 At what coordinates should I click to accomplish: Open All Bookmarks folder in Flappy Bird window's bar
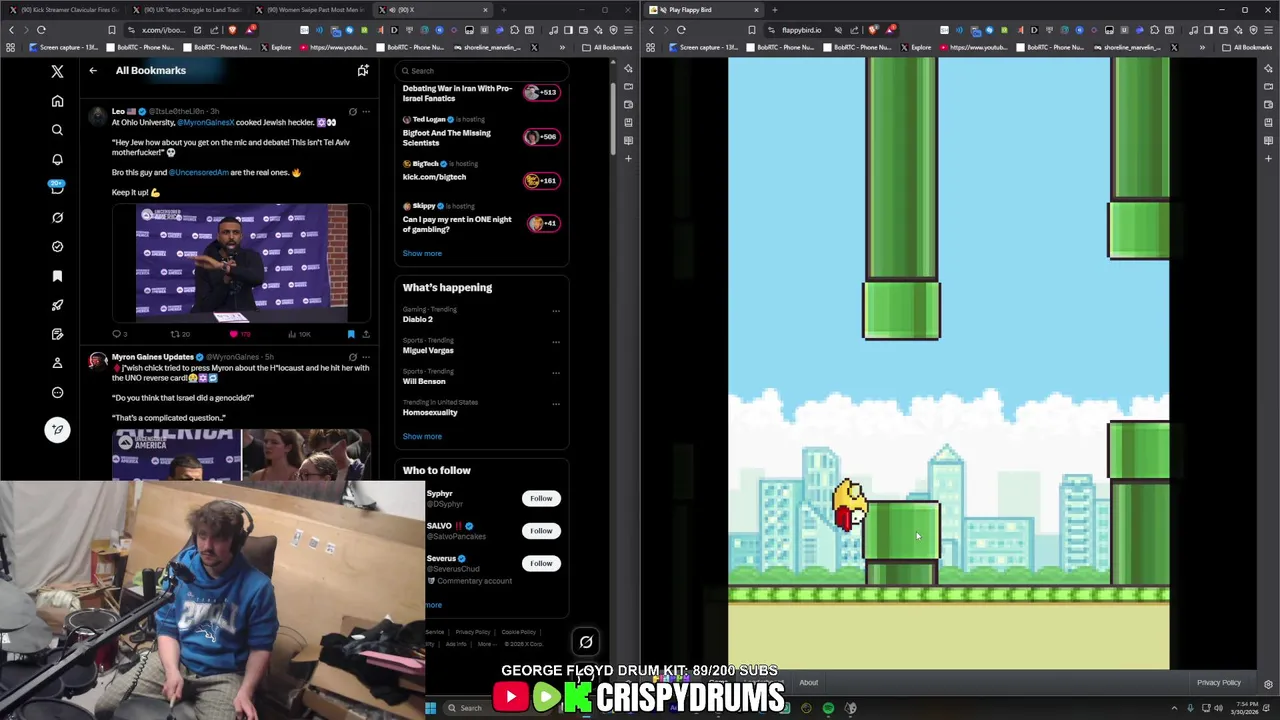1246,47
